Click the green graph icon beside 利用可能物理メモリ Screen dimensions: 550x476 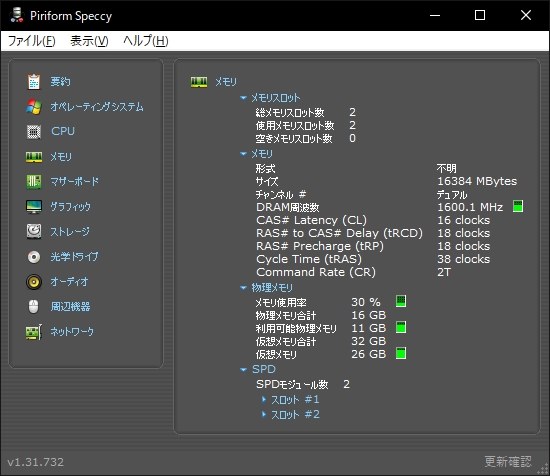click(x=401, y=327)
